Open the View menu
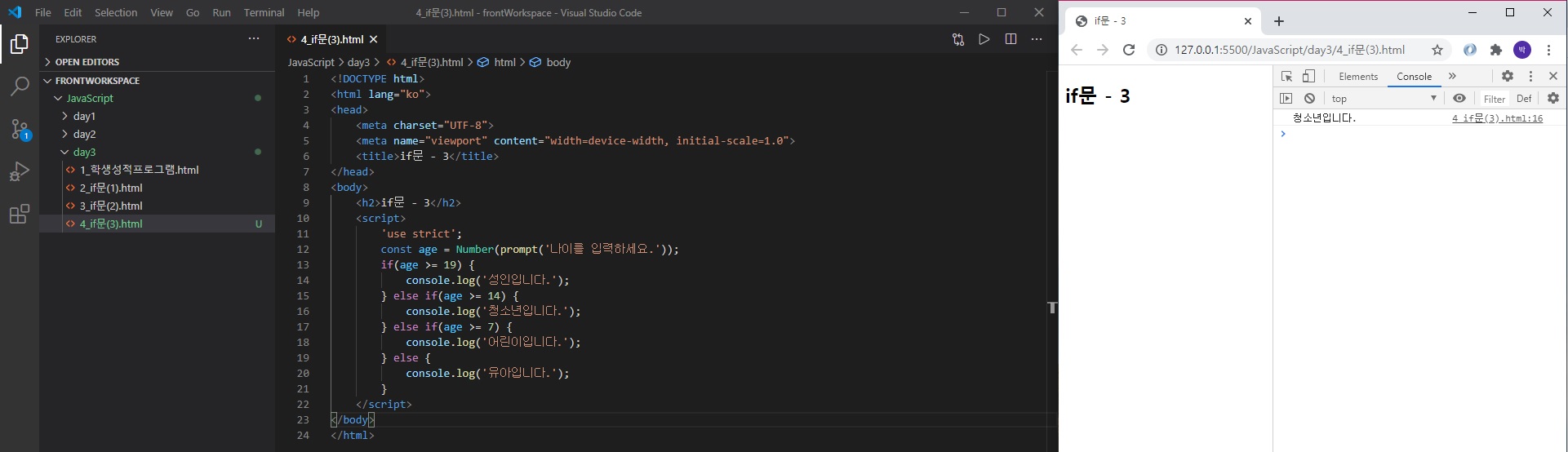1568x452 pixels. 162,12
